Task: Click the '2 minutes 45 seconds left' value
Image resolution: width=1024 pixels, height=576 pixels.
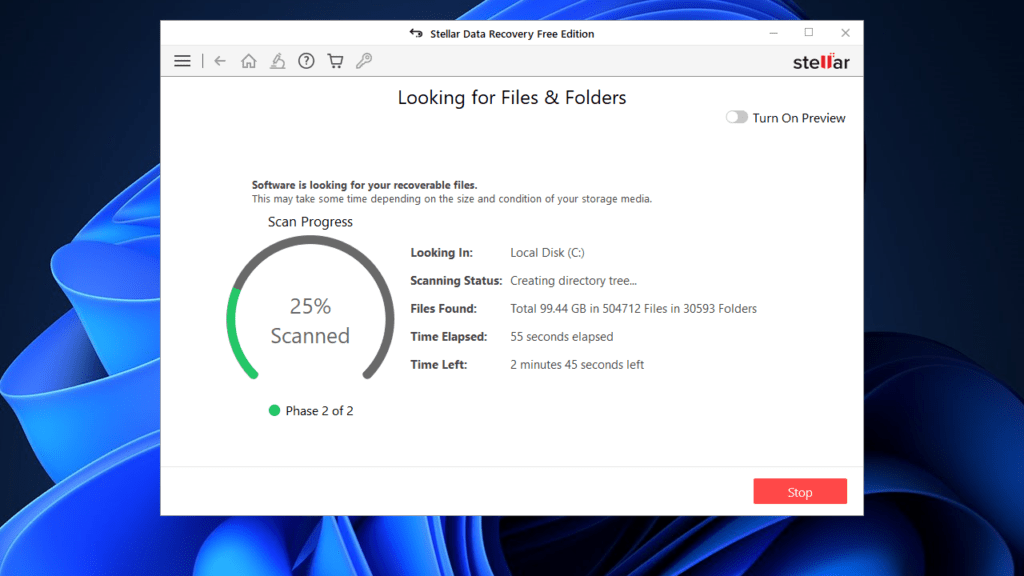Action: tap(577, 365)
